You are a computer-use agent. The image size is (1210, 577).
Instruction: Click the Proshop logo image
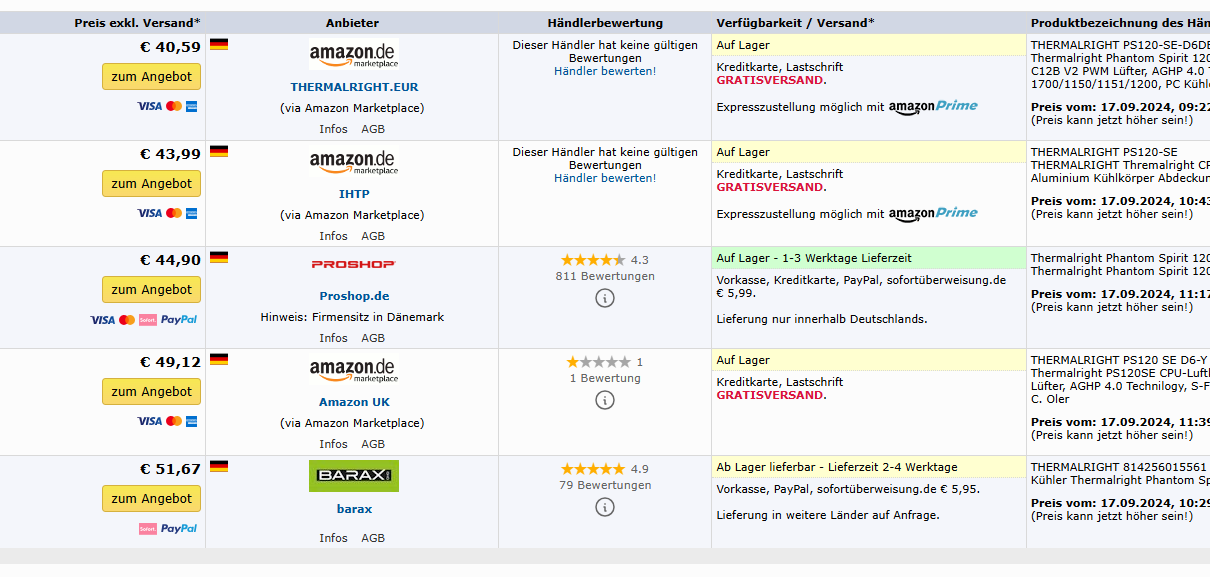point(353,265)
